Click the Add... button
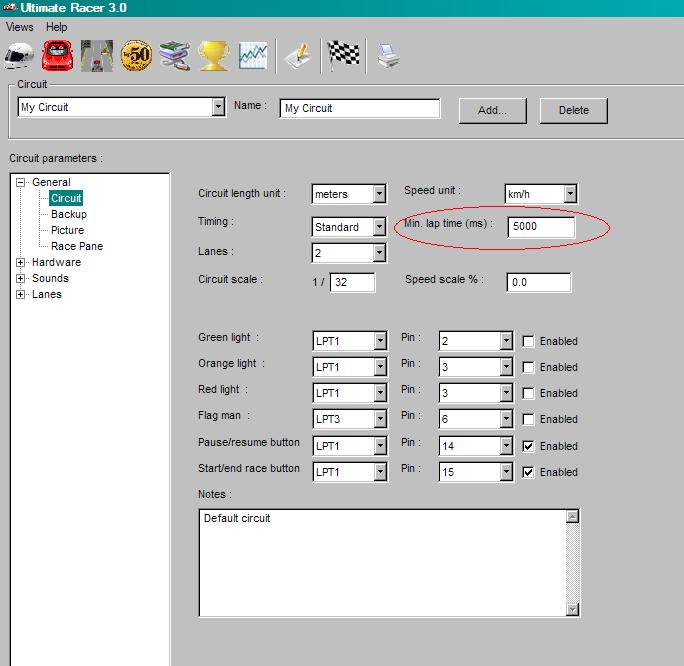The image size is (684, 666). [492, 110]
